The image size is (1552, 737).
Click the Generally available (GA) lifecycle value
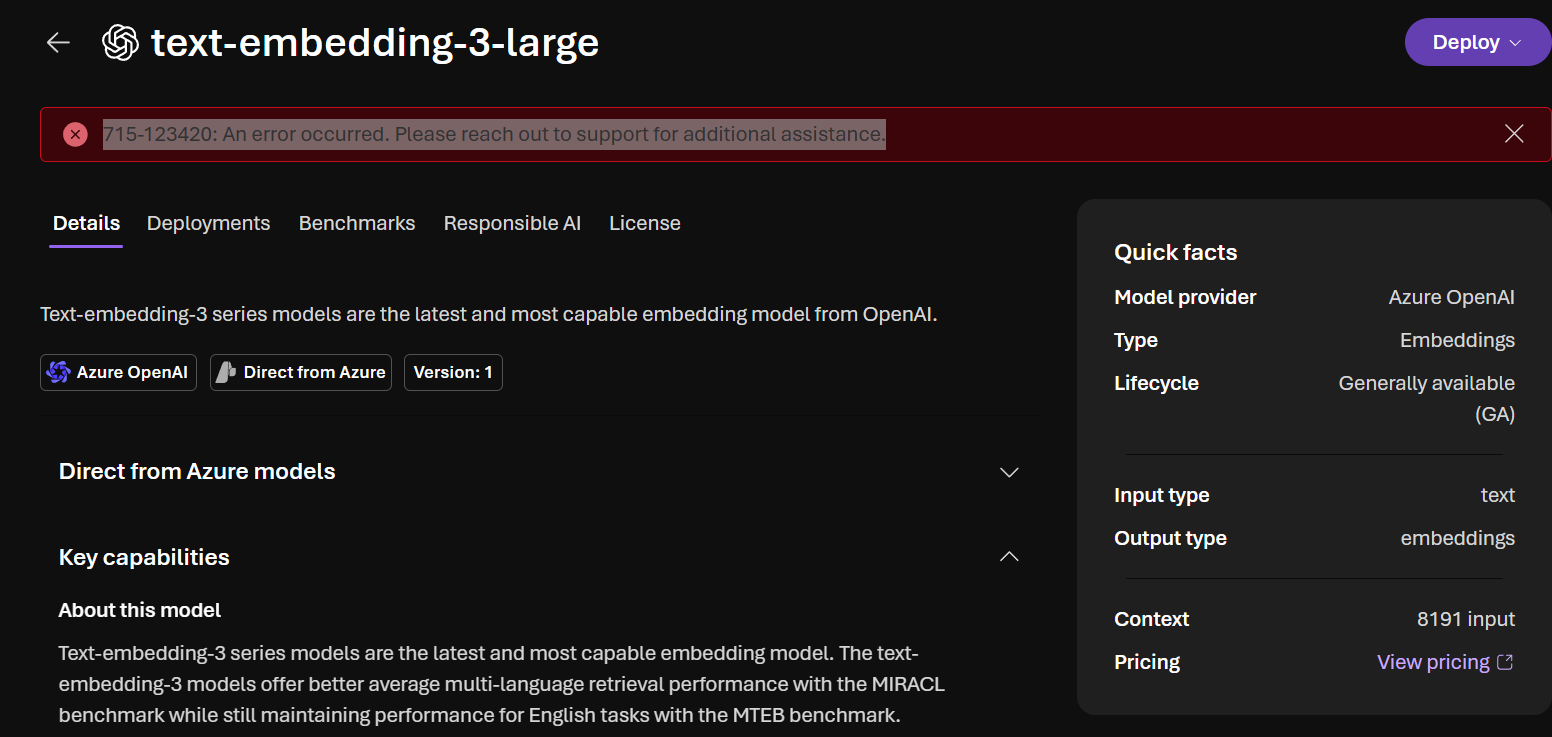(1427, 399)
